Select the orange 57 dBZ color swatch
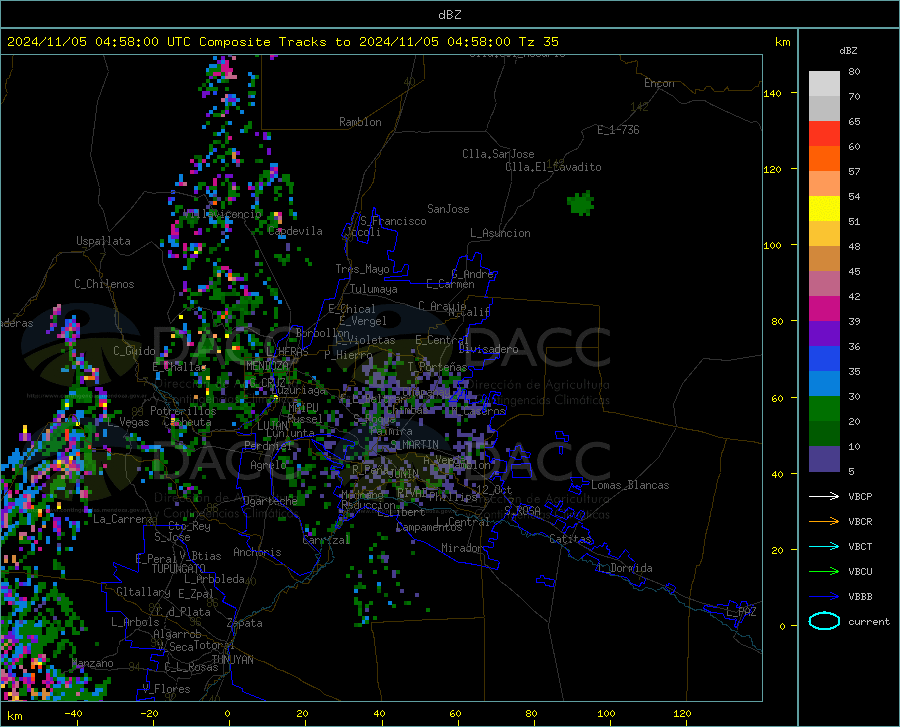 pyautogui.click(x=824, y=159)
